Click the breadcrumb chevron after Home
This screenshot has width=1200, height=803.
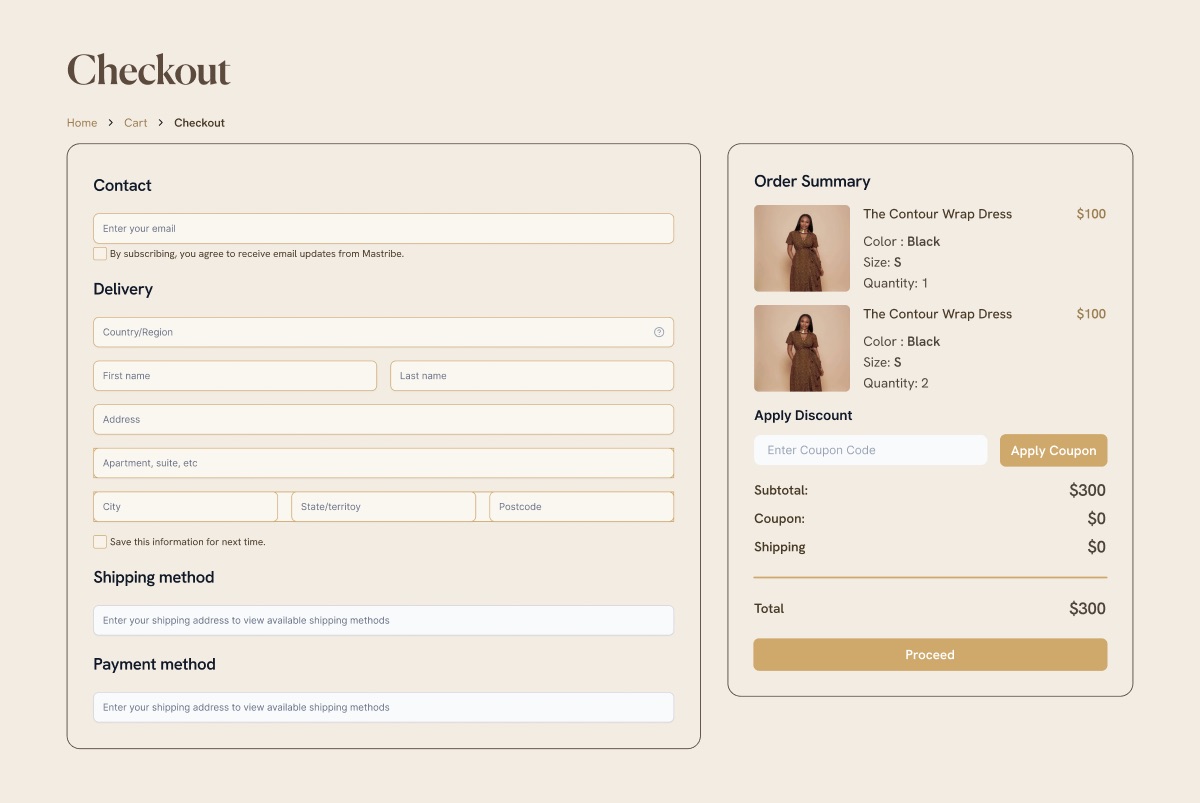click(111, 123)
